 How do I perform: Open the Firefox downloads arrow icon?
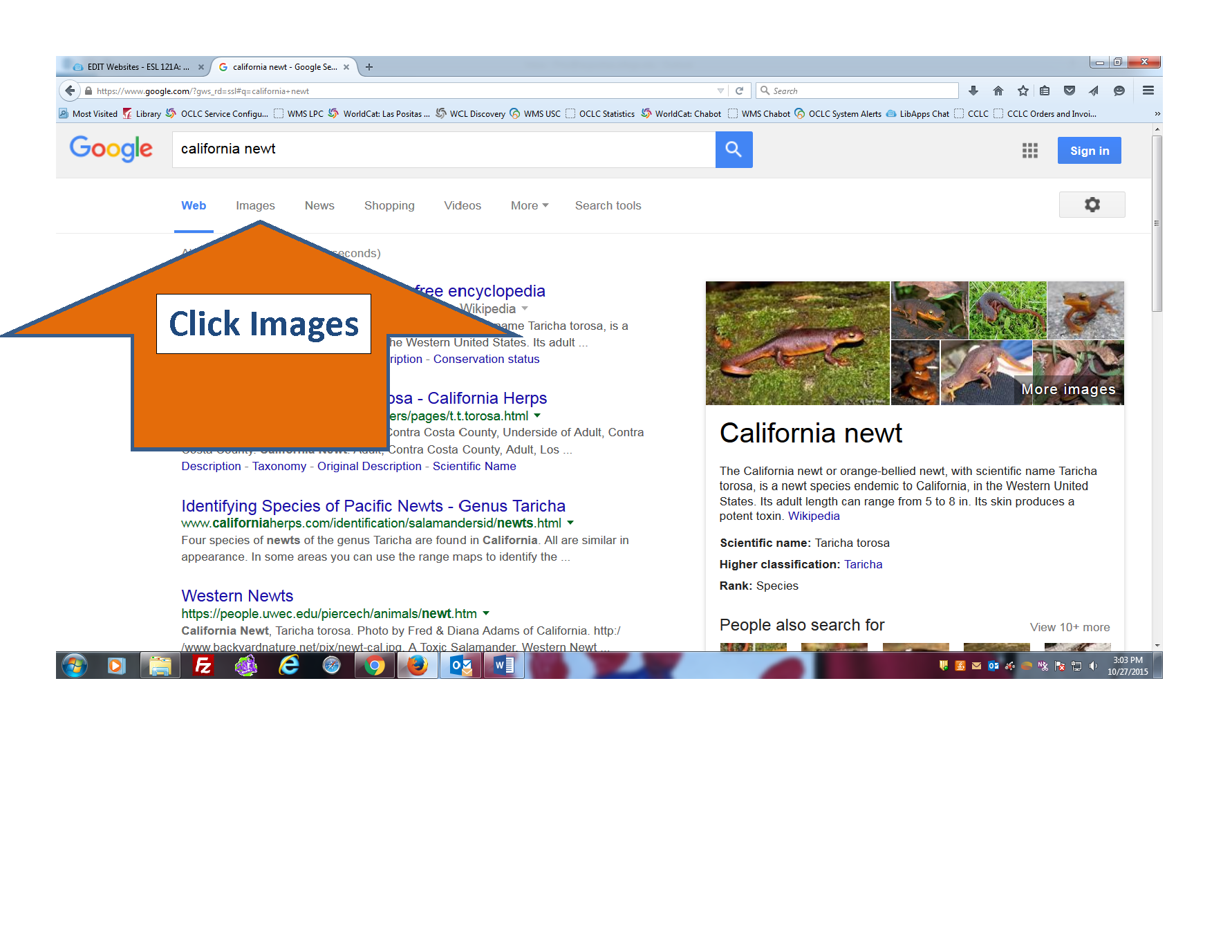(973, 91)
